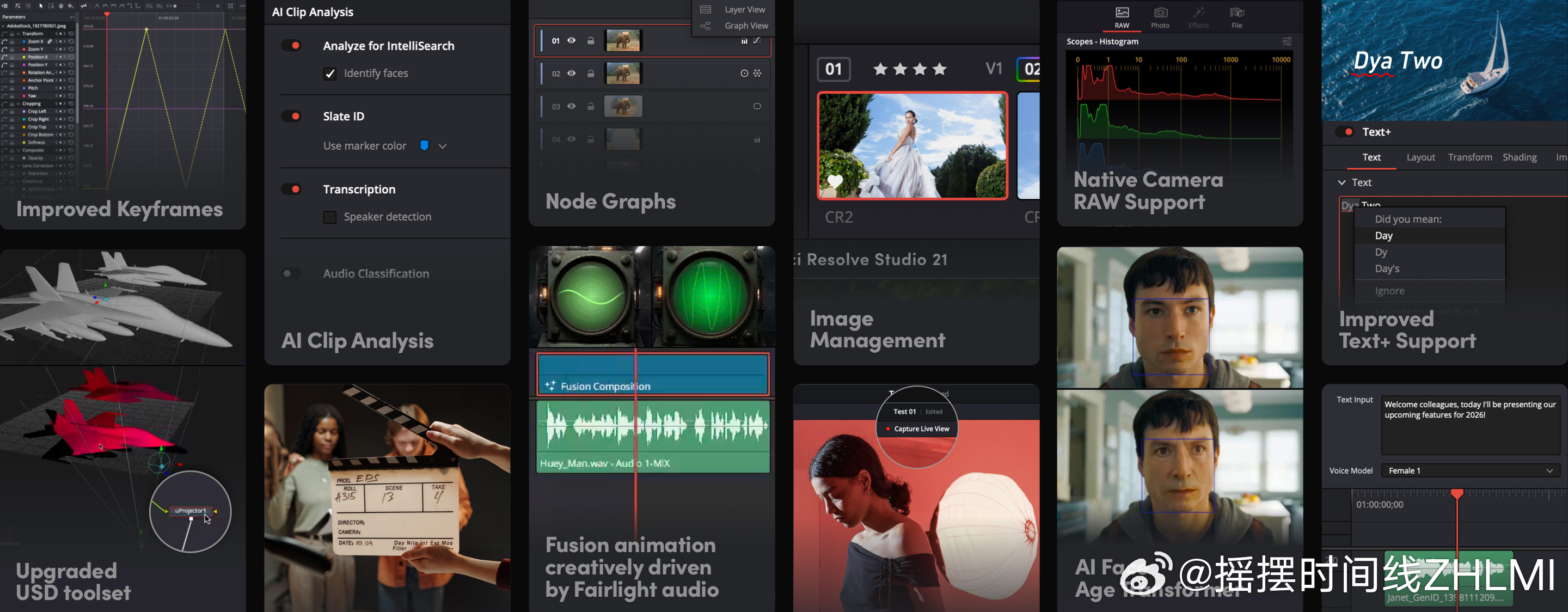
Task: Go to previous keyframe on Pitch
Action: [57, 88]
